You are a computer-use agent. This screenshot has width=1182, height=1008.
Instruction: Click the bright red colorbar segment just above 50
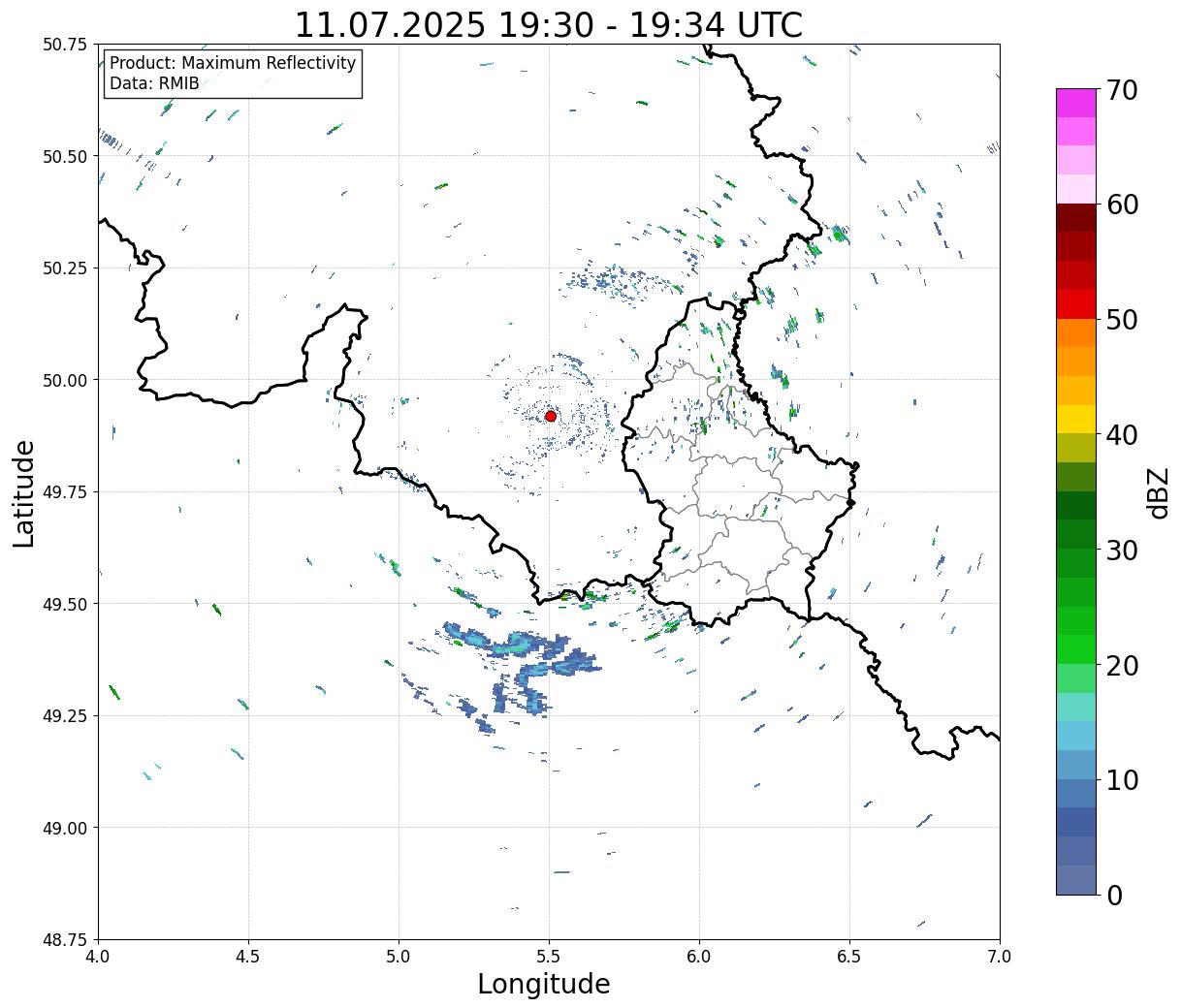[x=1076, y=304]
